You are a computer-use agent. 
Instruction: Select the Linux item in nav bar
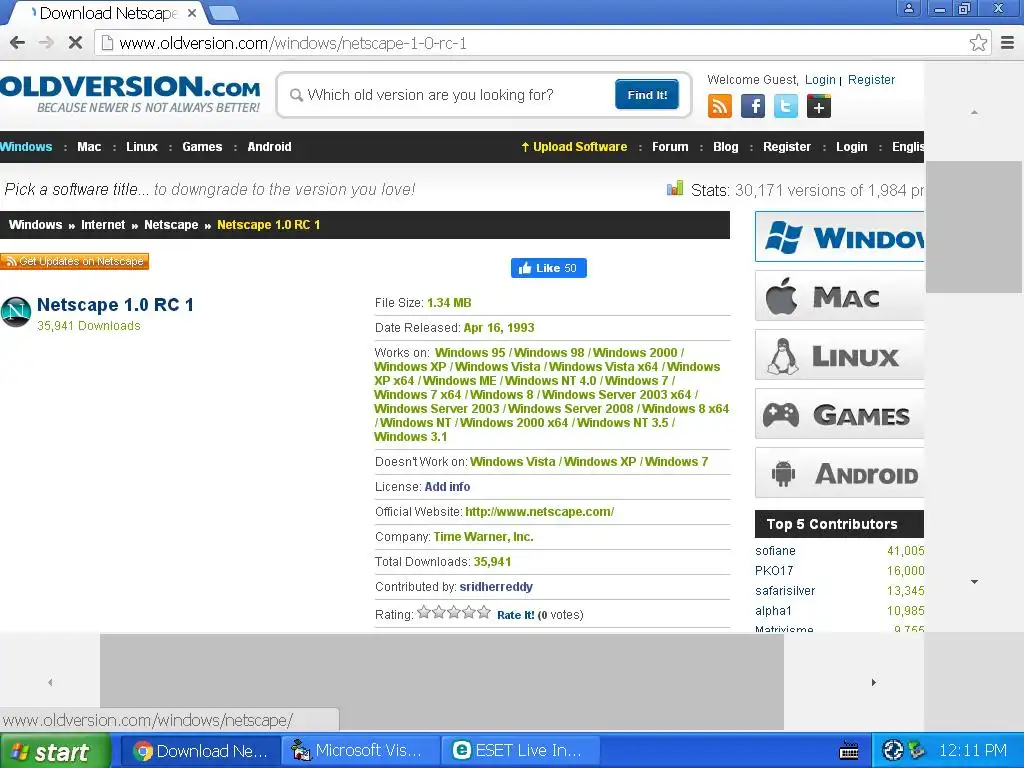coord(142,147)
